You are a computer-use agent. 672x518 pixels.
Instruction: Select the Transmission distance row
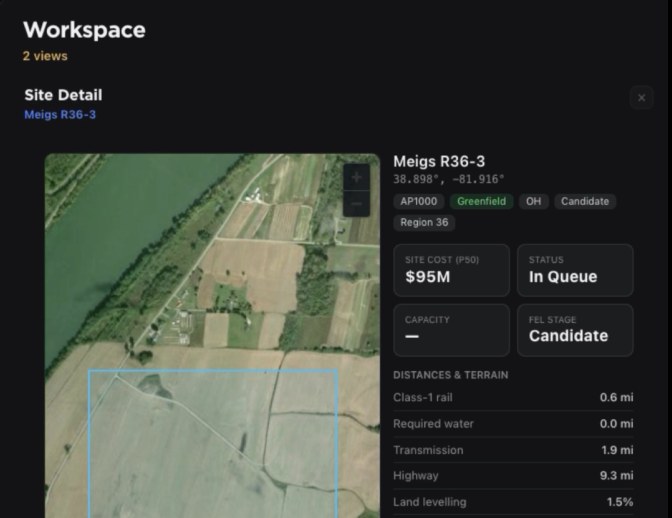(513, 450)
